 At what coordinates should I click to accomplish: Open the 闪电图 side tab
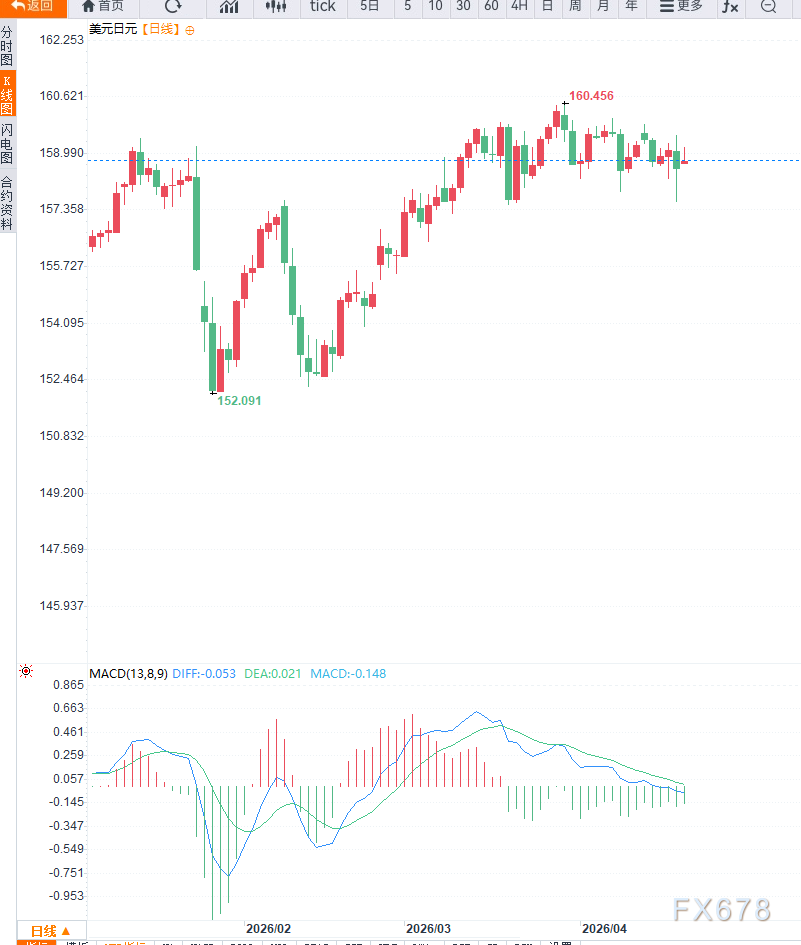click(x=7, y=144)
